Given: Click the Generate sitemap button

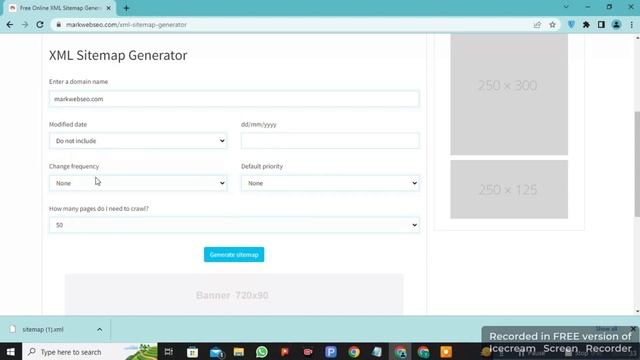Looking at the screenshot, I should pyautogui.click(x=234, y=255).
